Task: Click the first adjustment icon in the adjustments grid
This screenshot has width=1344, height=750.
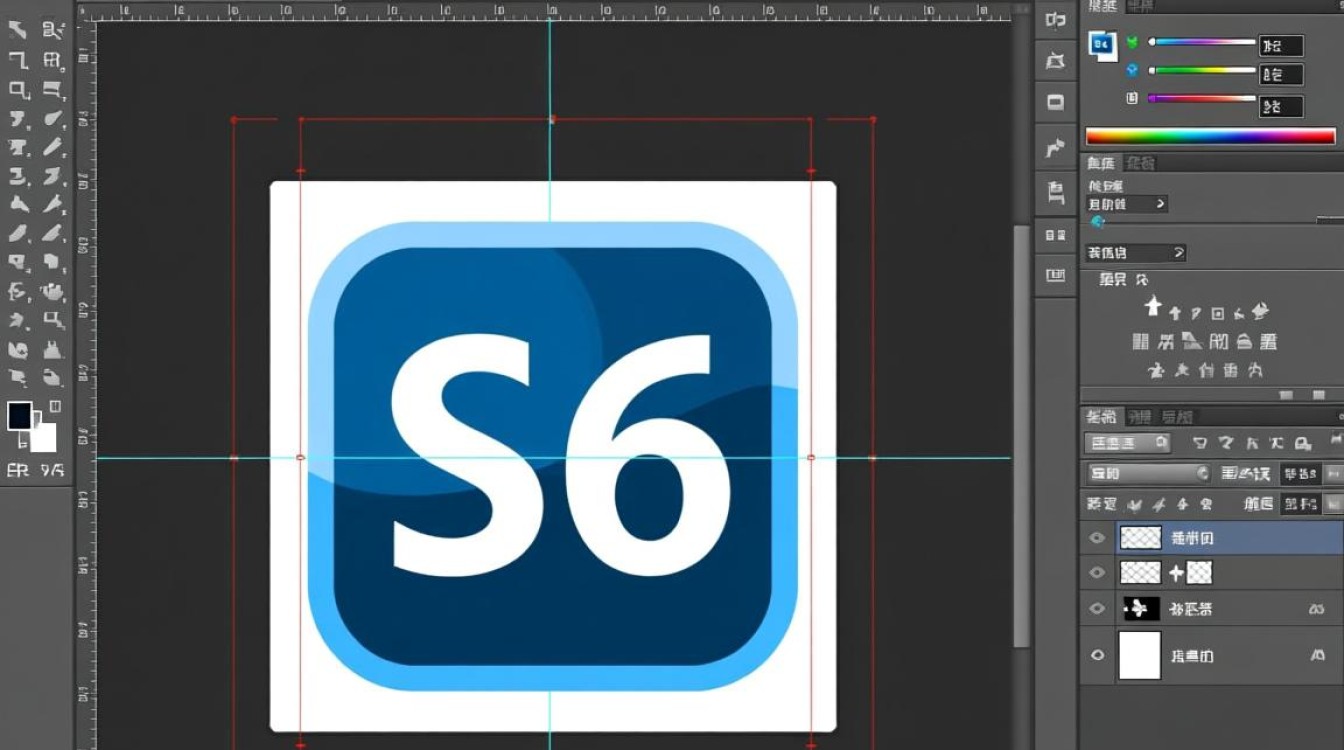Action: tap(1154, 307)
